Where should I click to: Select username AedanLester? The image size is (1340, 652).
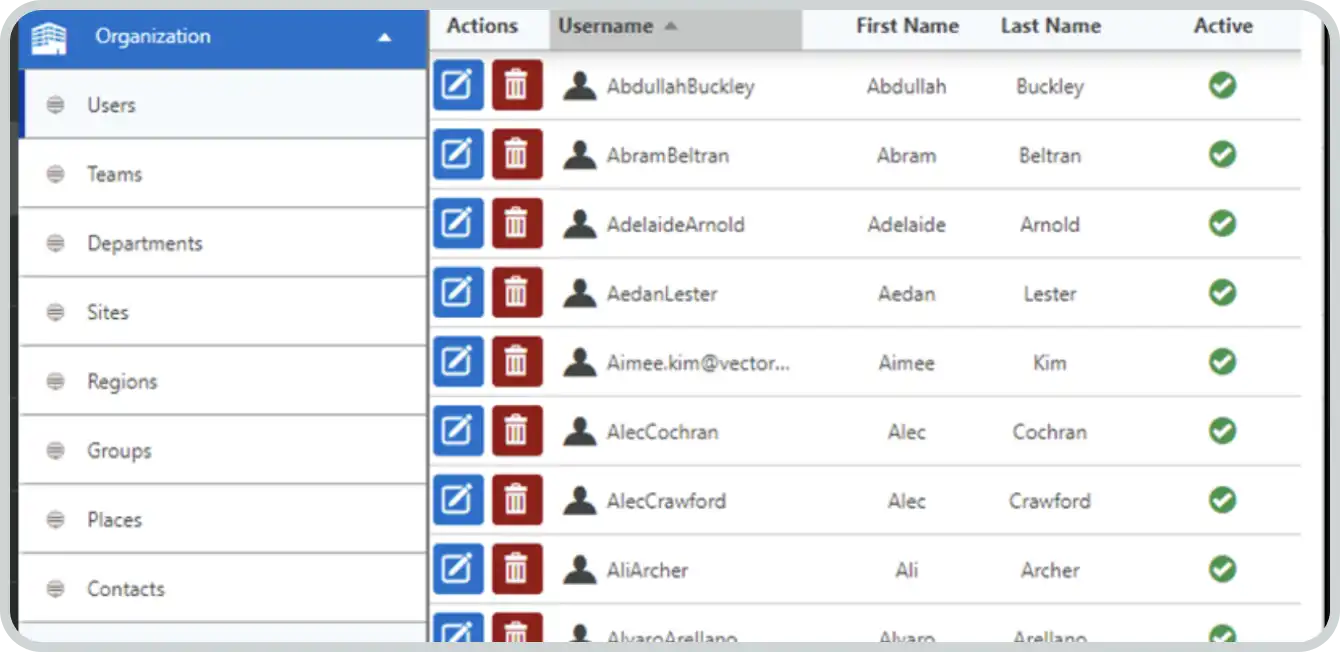pyautogui.click(x=662, y=294)
